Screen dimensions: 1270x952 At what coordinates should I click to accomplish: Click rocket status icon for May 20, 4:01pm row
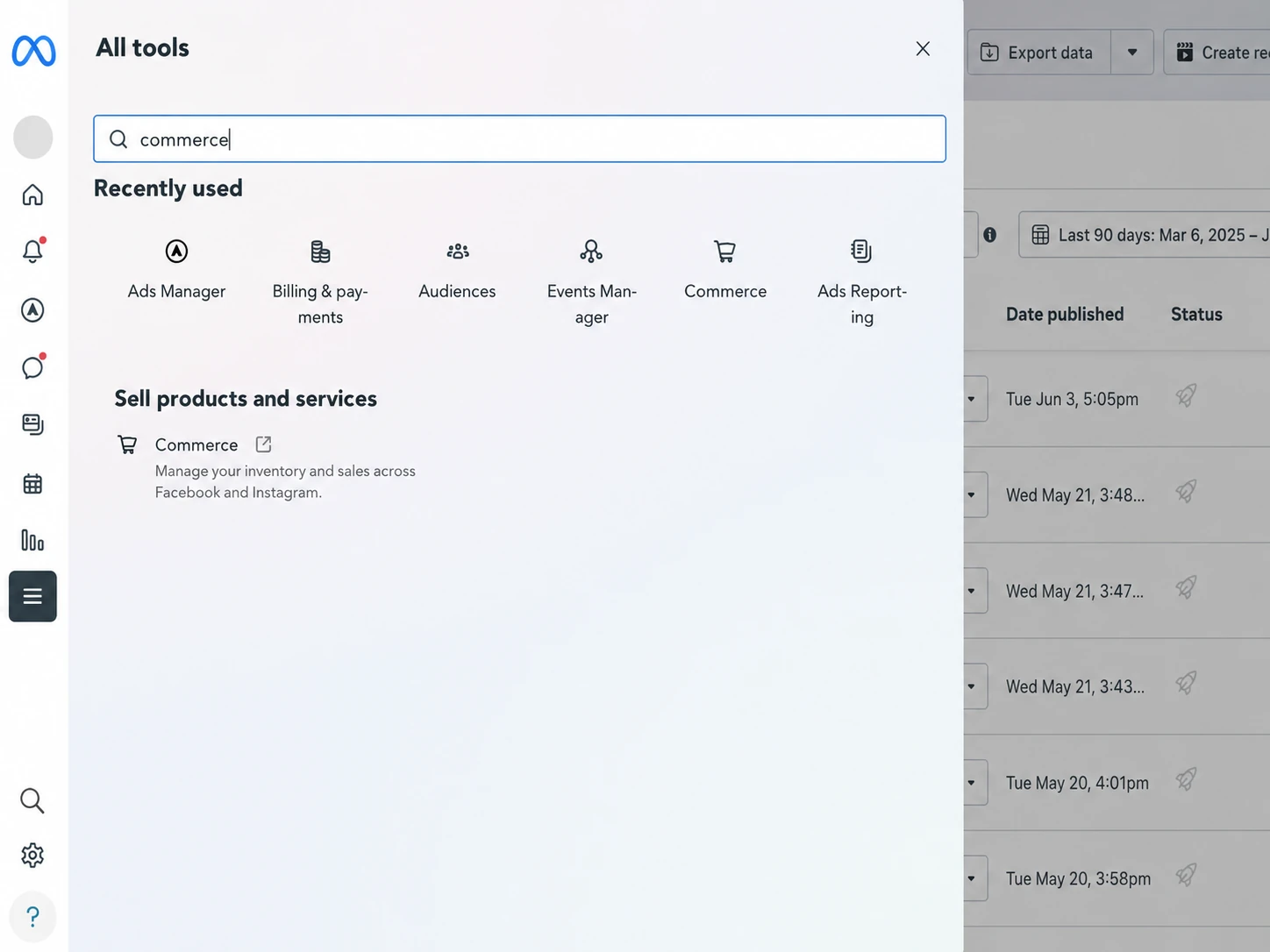[x=1186, y=779]
